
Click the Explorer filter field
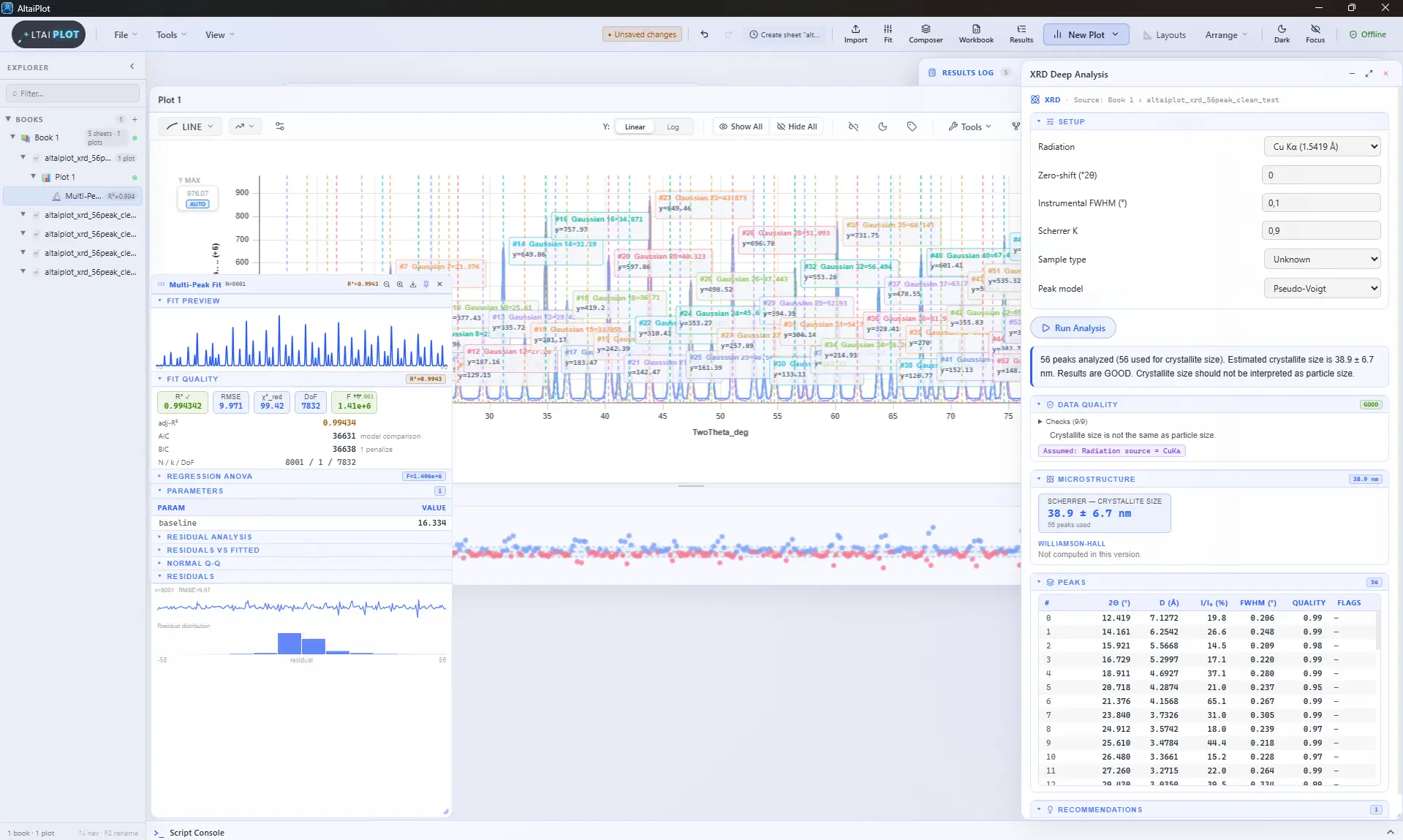point(72,94)
